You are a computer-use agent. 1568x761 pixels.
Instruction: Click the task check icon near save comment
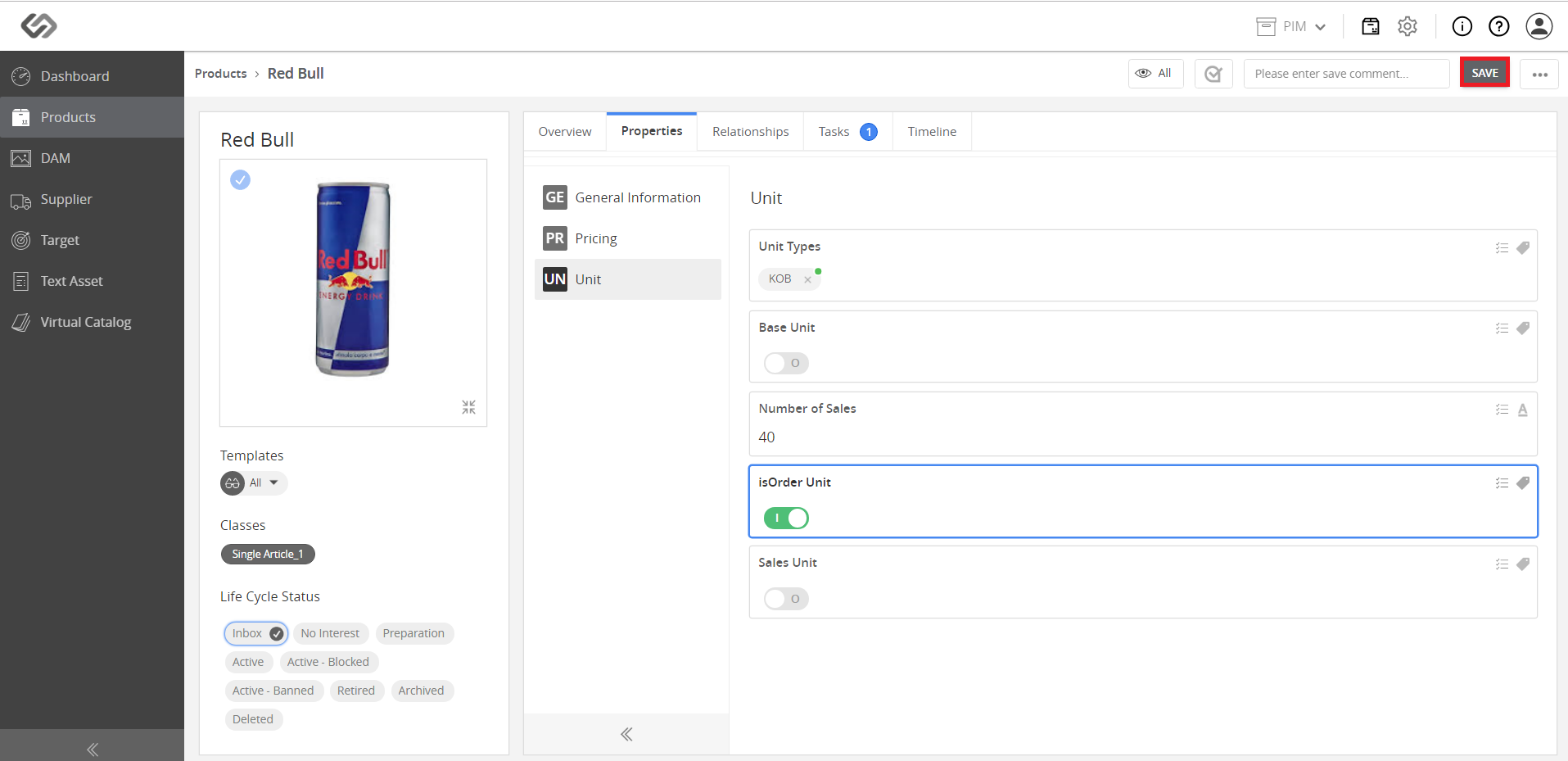(1213, 74)
